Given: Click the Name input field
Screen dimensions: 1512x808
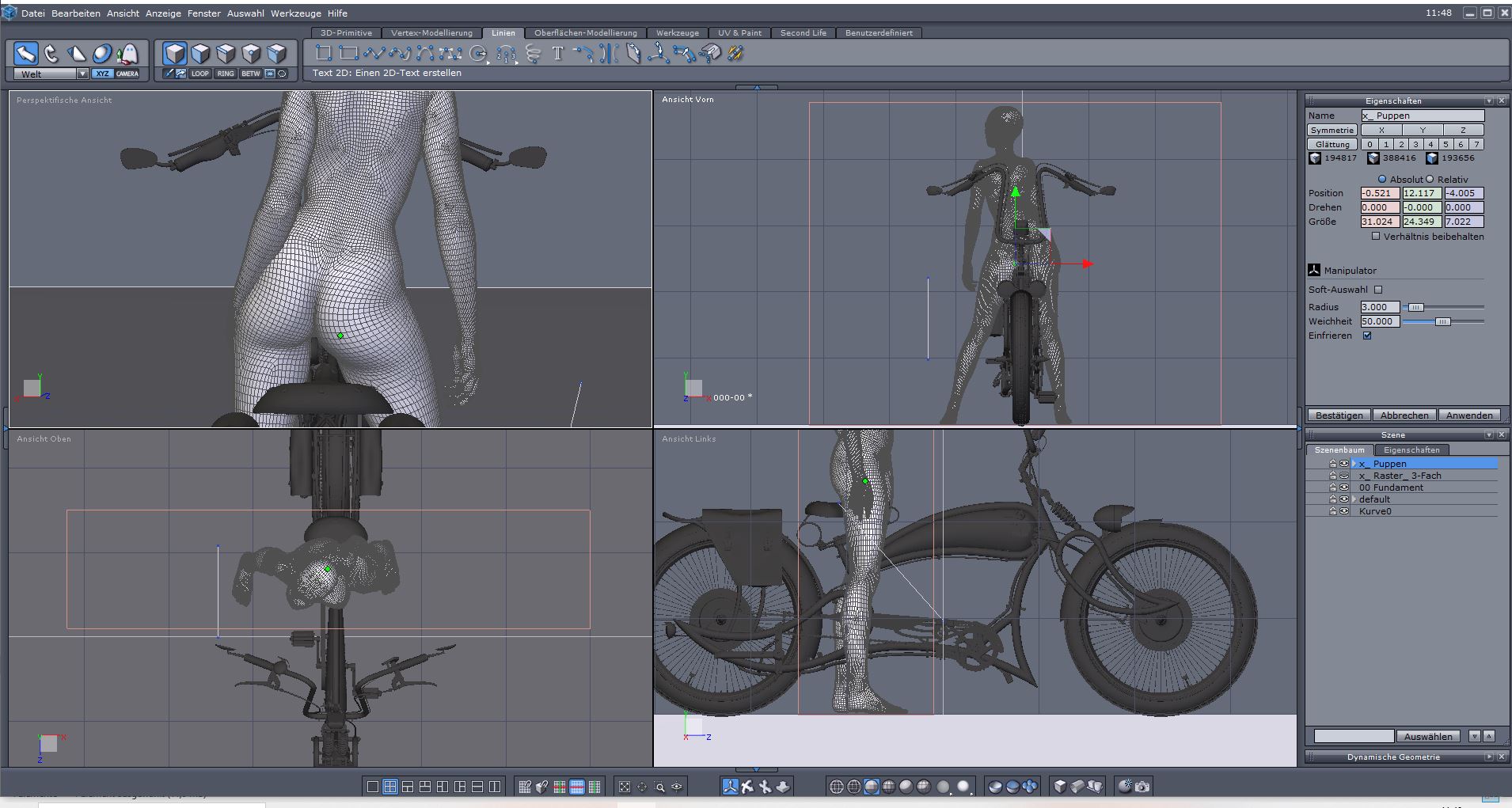Looking at the screenshot, I should [x=1422, y=116].
